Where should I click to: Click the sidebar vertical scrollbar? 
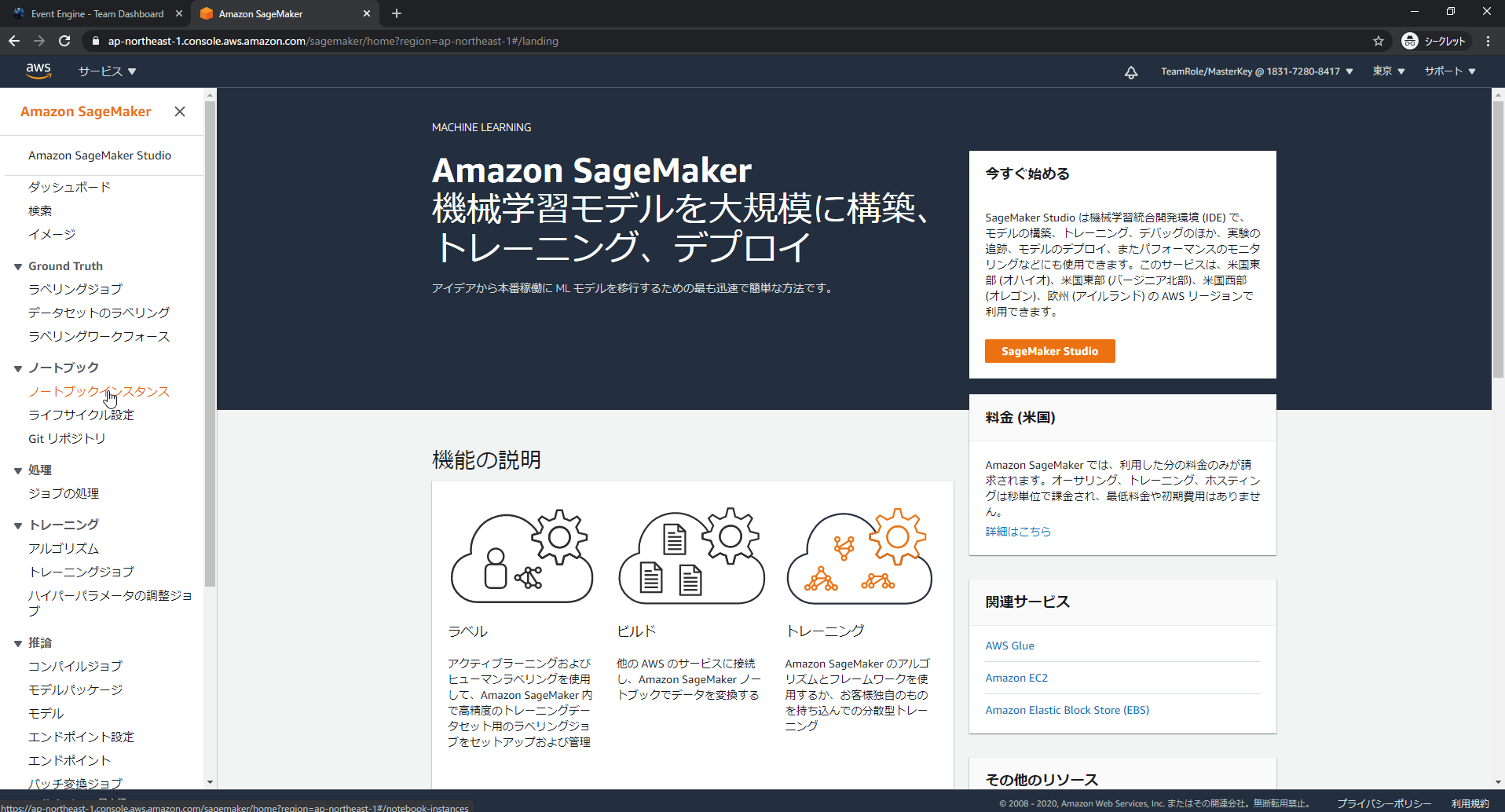pos(210,343)
